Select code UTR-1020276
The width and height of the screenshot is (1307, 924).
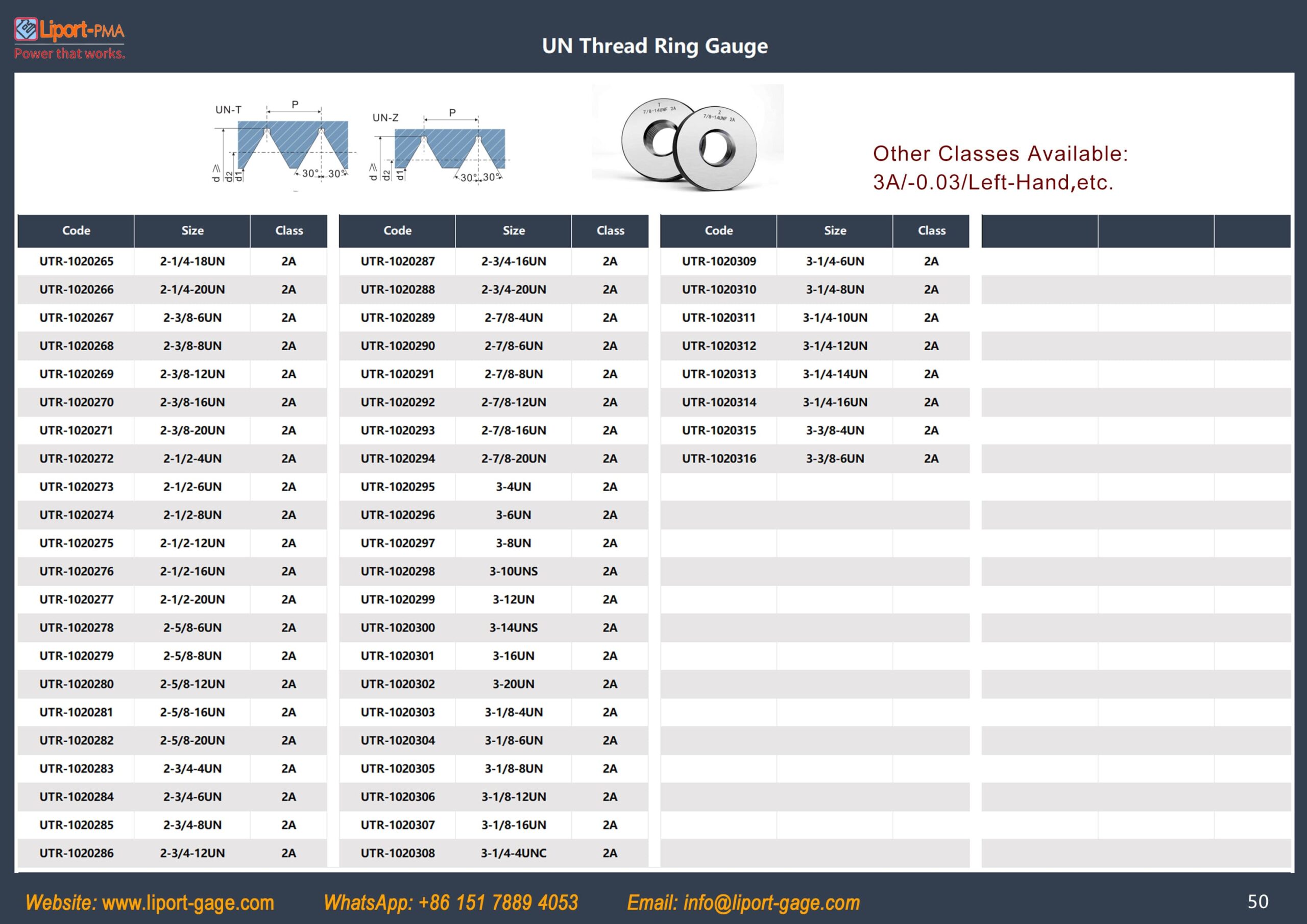tap(76, 571)
